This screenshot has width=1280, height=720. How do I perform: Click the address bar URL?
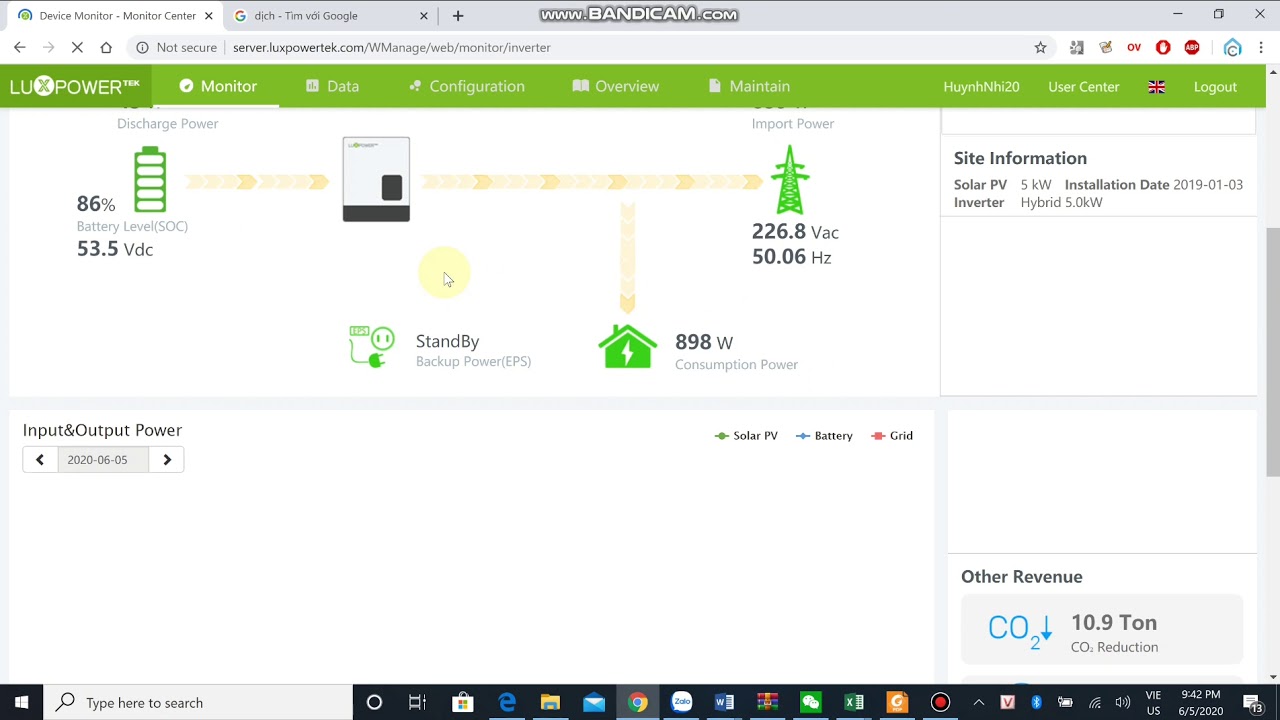[x=391, y=47]
